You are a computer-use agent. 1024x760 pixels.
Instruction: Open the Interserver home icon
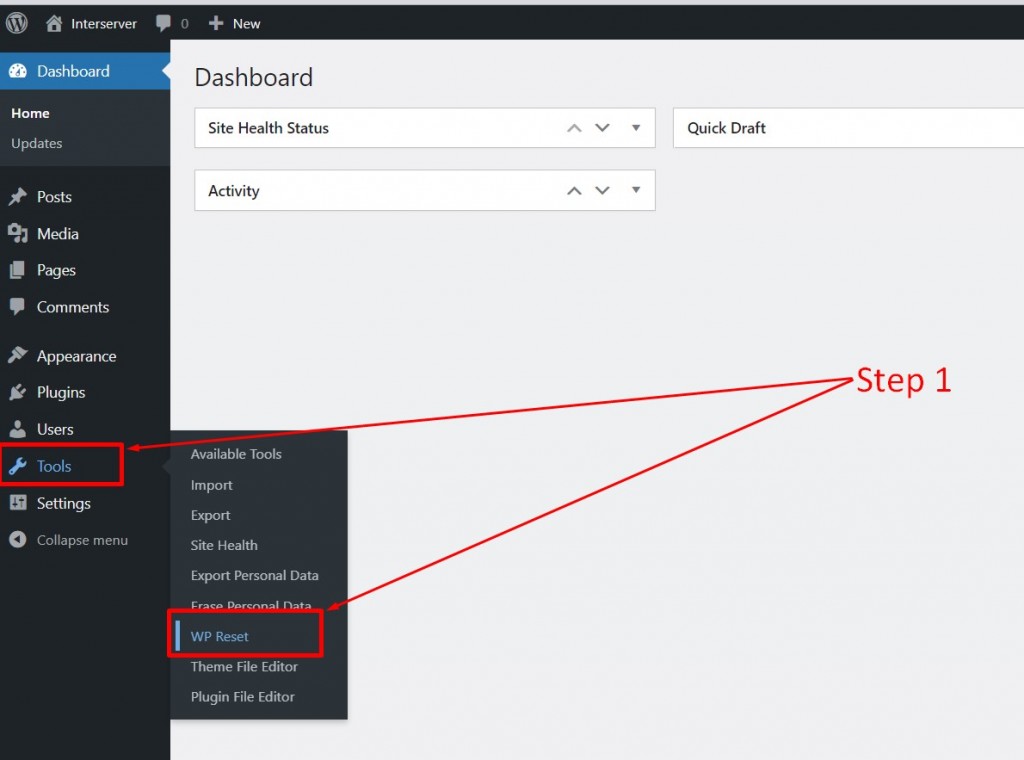54,24
